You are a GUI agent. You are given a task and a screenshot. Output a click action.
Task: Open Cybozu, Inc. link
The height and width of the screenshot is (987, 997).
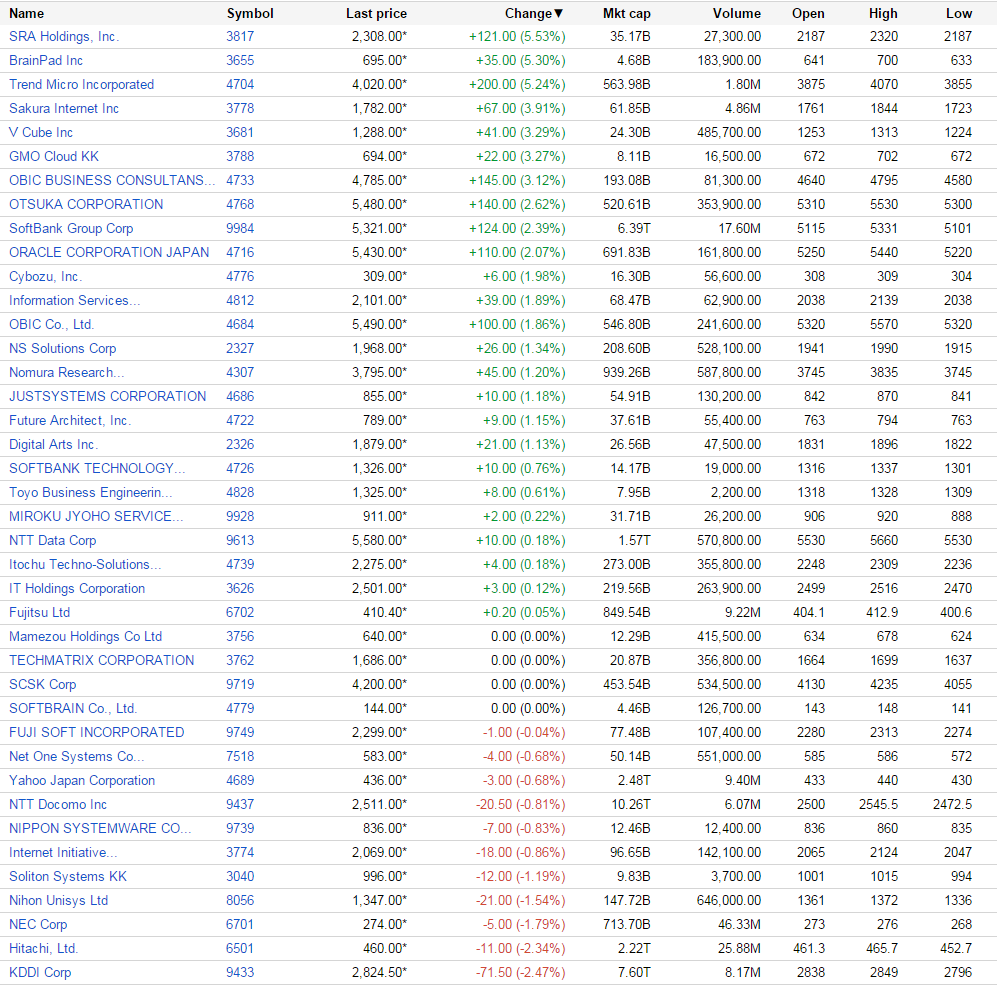pos(46,277)
